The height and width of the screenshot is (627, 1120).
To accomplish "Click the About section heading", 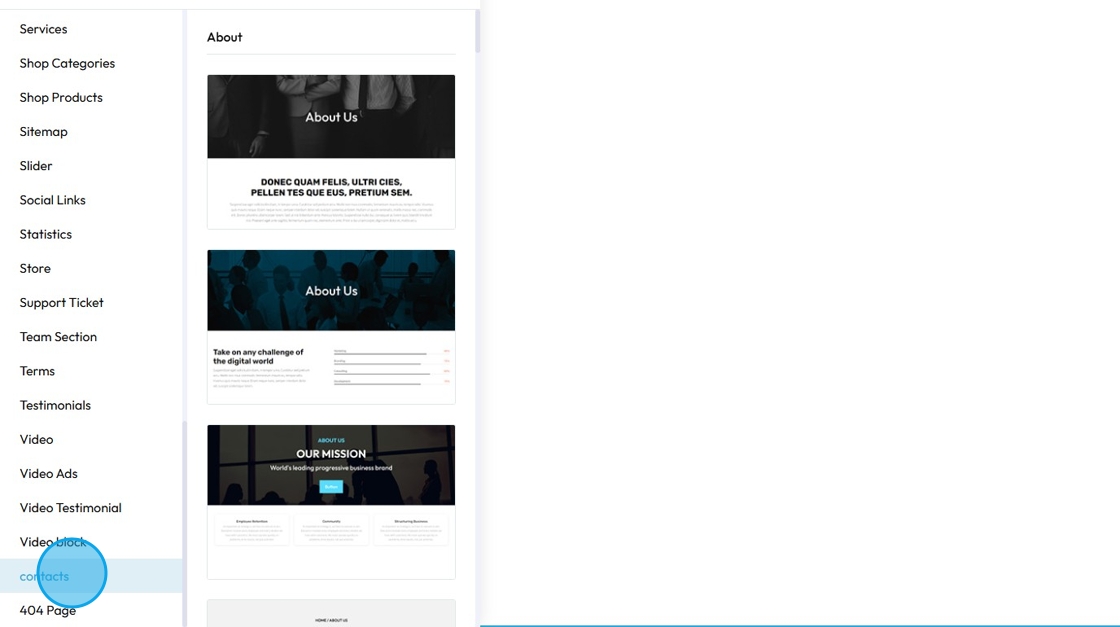I will [x=225, y=37].
